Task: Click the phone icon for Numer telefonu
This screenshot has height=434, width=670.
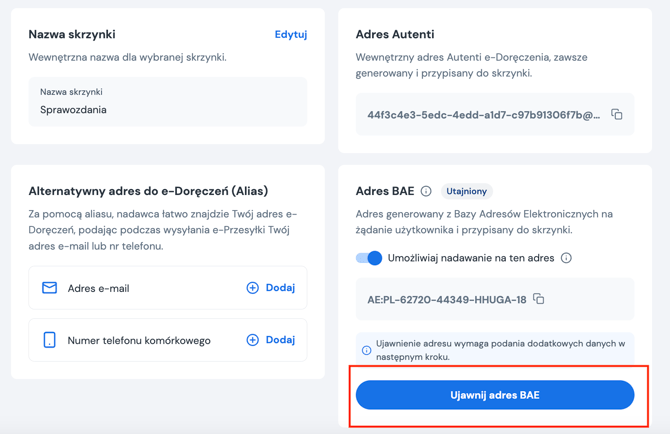Action: (50, 340)
